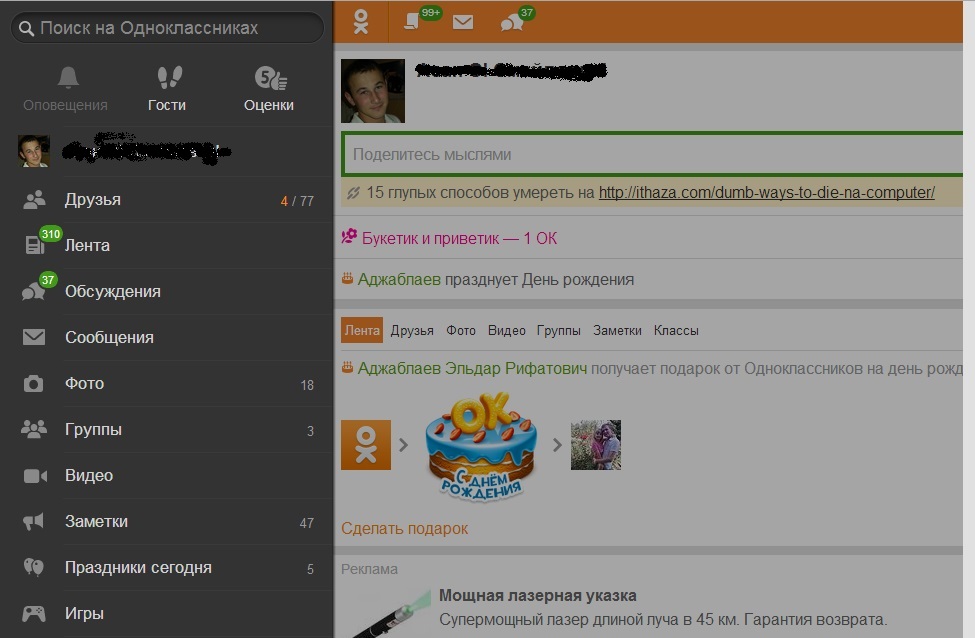This screenshot has width=975, height=638.
Task: Open the Оценки ratings icon
Action: [x=270, y=78]
